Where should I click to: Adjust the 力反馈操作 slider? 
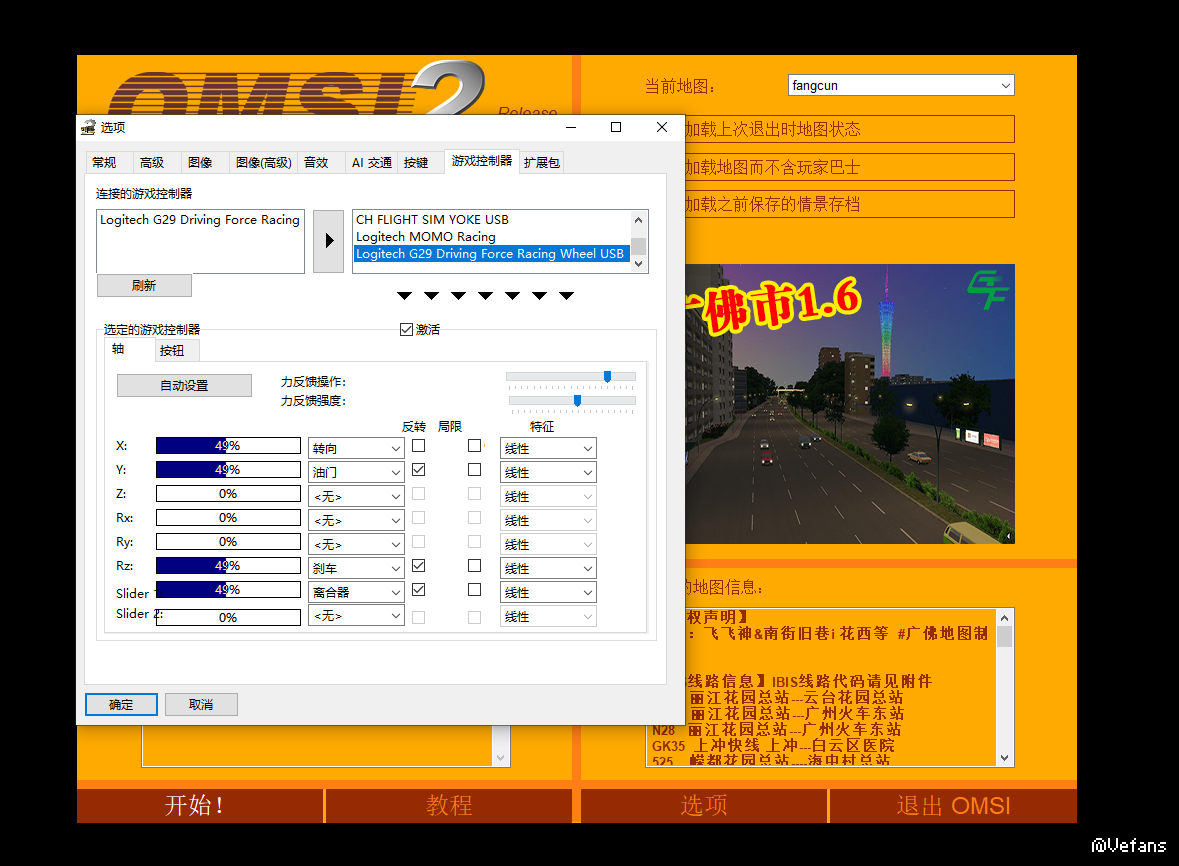click(x=607, y=377)
